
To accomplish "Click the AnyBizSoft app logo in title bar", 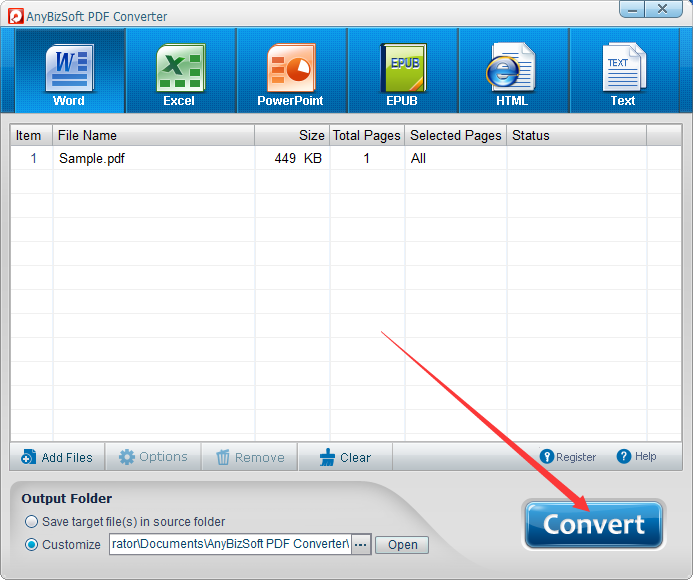I will pos(15,16).
